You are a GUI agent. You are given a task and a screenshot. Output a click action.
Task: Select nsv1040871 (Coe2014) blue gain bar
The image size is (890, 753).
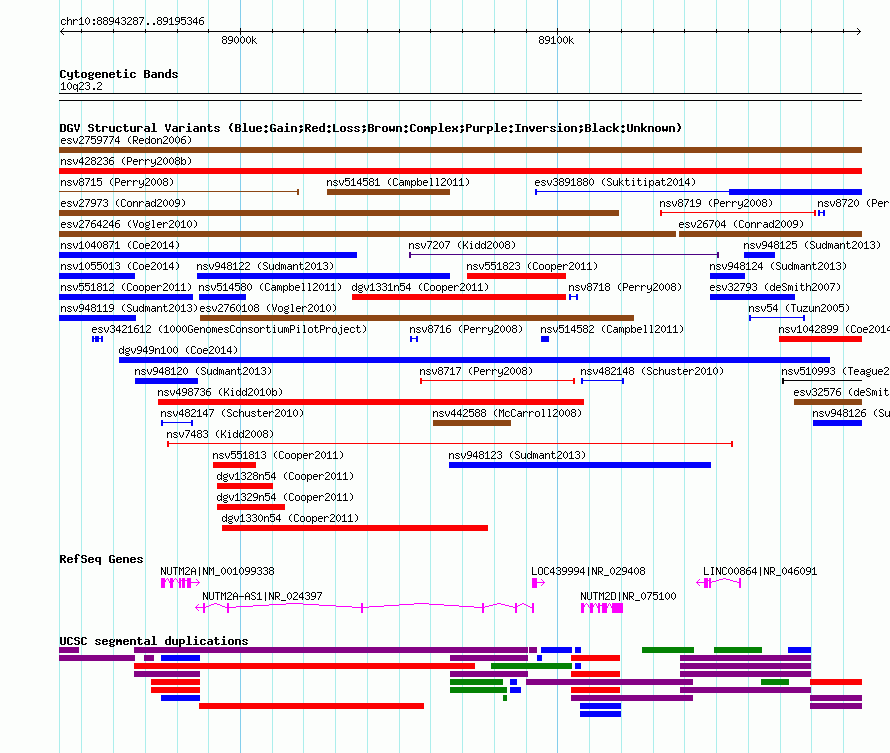(x=208, y=255)
